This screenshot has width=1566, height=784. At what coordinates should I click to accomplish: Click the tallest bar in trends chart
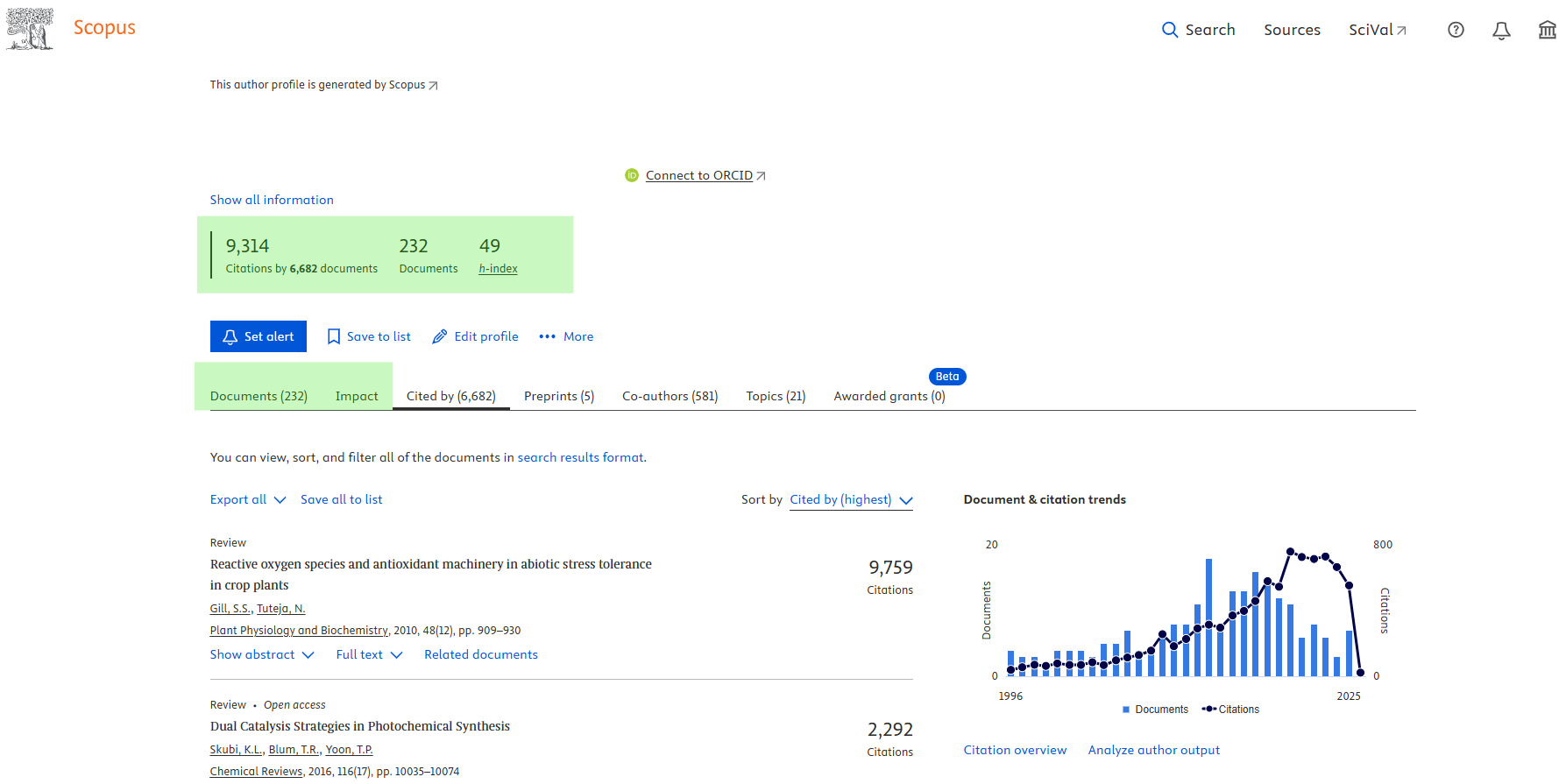point(1208,618)
